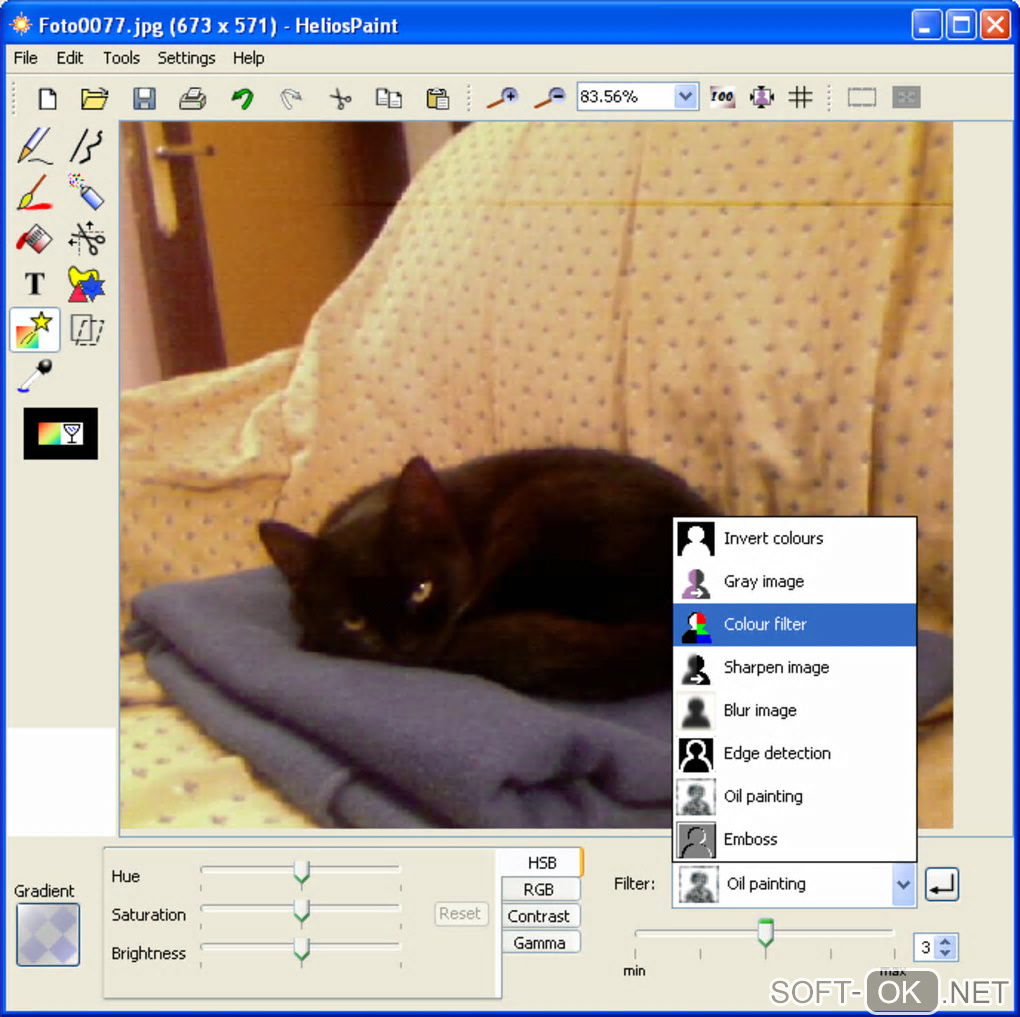The height and width of the screenshot is (1017, 1020).
Task: Open the File menu
Action: [25, 58]
